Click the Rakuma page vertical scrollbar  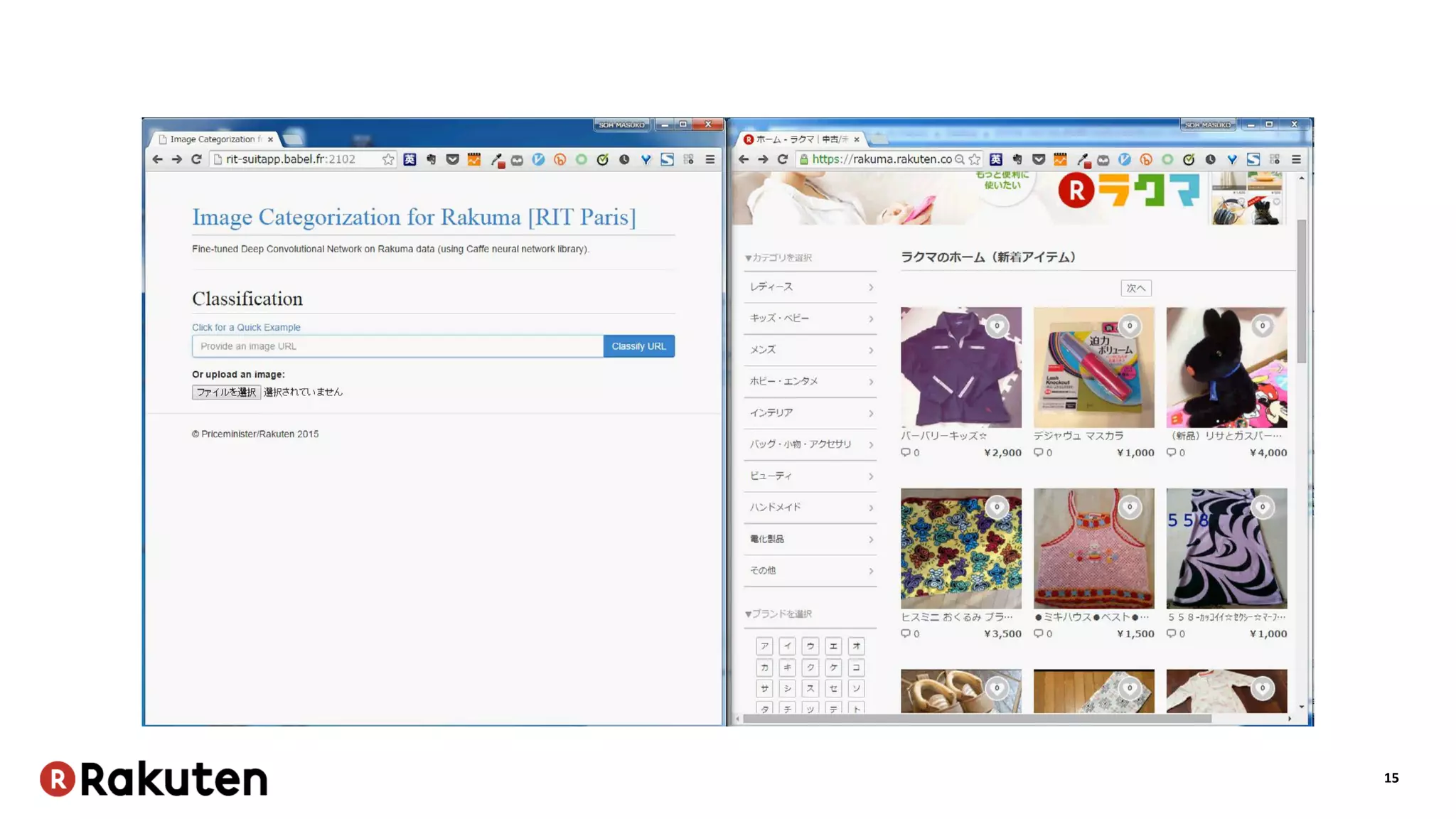(1301, 291)
